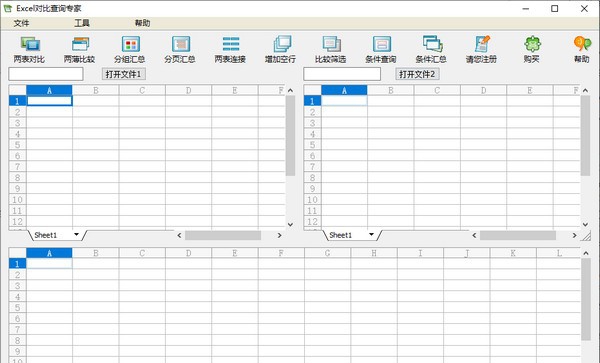
Task: Click the file path field beside 打开文件2
Action: click(342, 74)
